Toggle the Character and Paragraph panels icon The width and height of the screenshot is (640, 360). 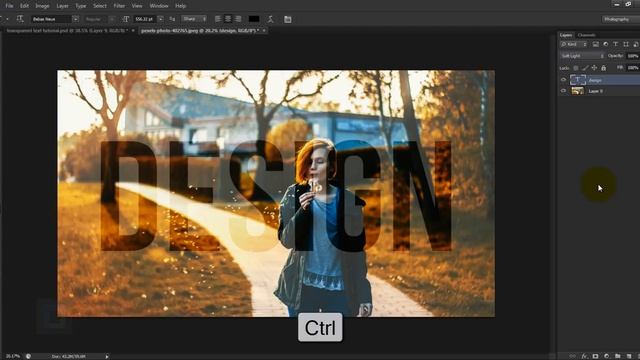(x=288, y=19)
